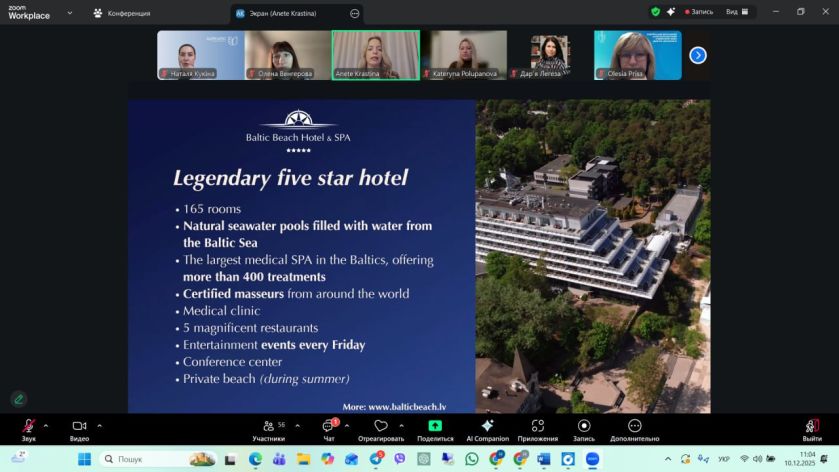This screenshot has width=839, height=472.
Task: Select Олена Венгерова's video thumbnail
Action: point(288,55)
